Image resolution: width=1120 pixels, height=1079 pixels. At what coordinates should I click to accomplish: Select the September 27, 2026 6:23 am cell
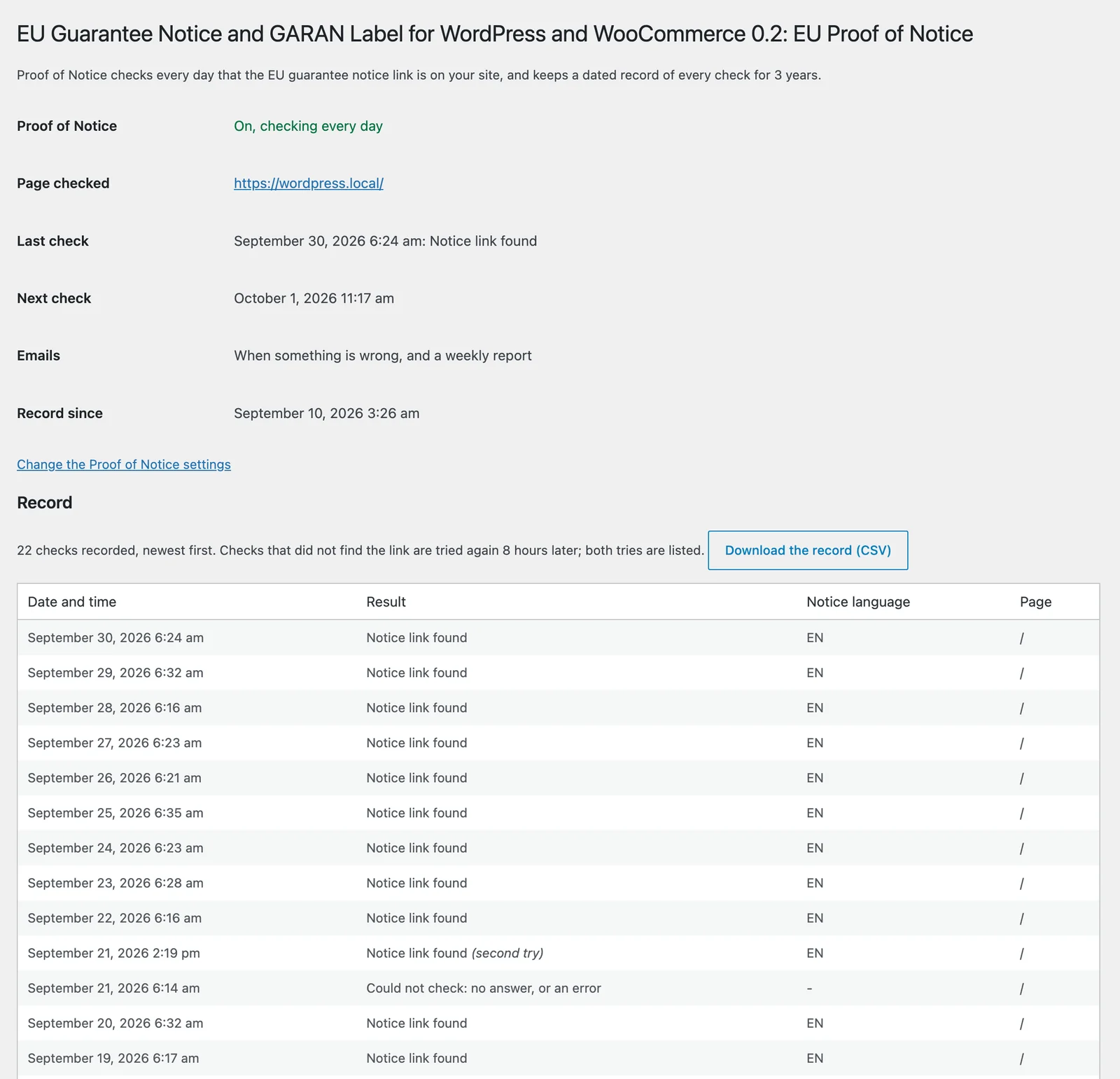115,743
